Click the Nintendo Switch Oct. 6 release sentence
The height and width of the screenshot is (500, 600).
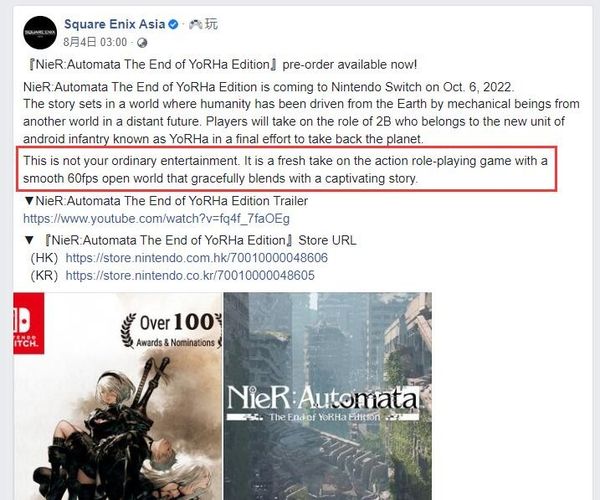(x=269, y=87)
